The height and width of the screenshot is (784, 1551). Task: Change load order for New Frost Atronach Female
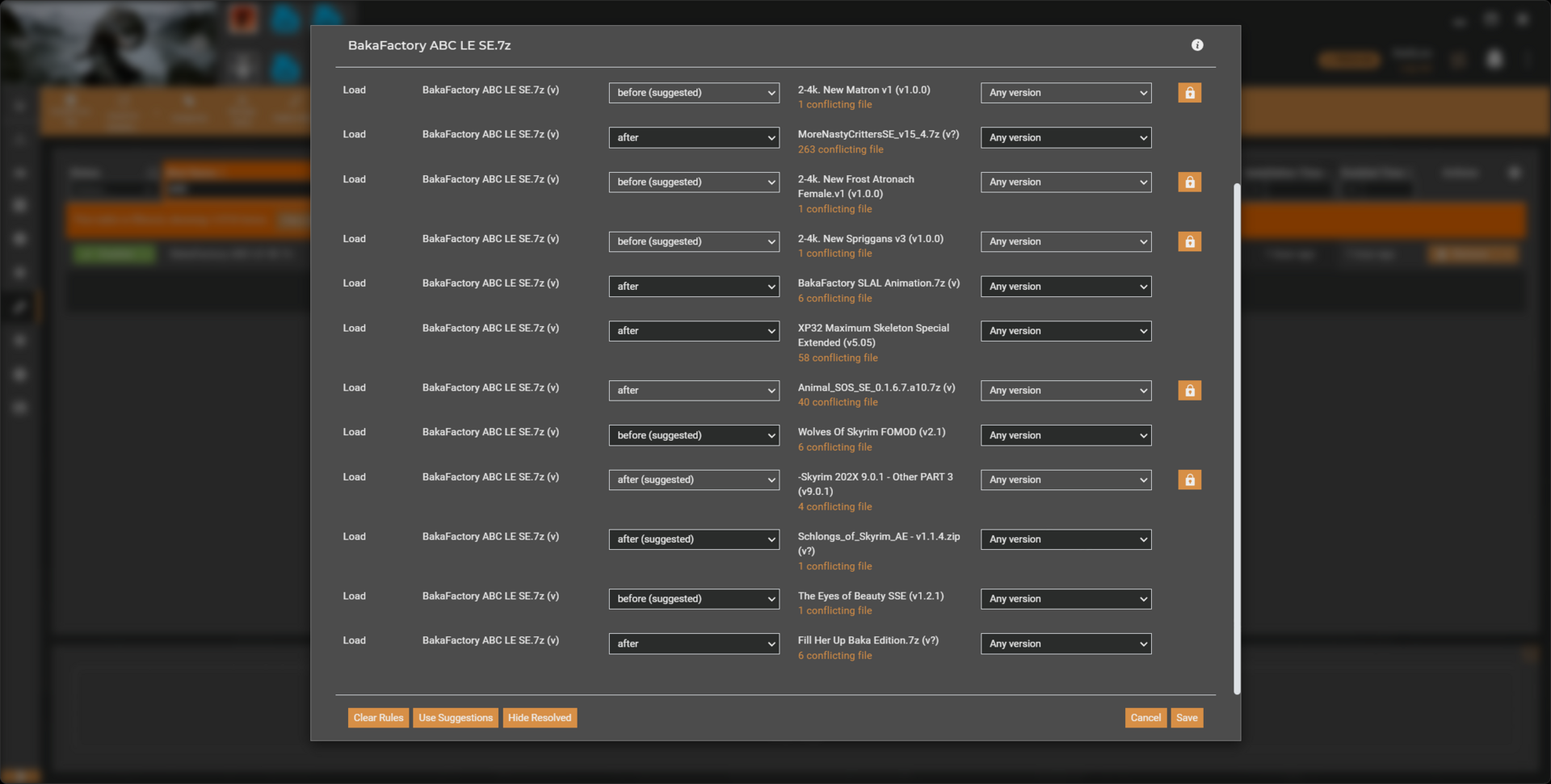tap(694, 182)
